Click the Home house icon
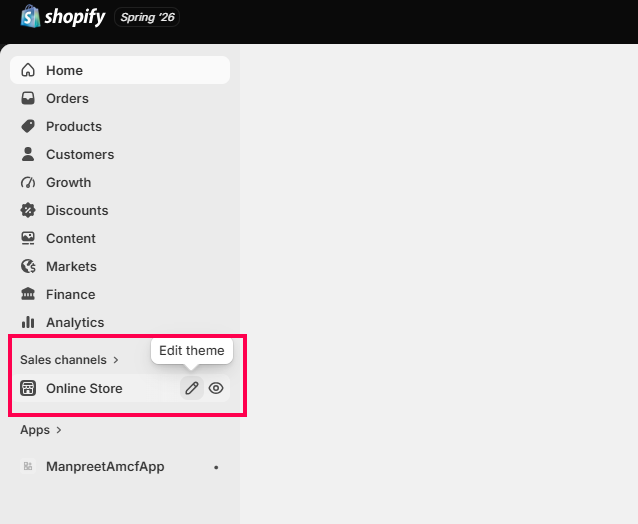This screenshot has width=638, height=524. [x=28, y=70]
